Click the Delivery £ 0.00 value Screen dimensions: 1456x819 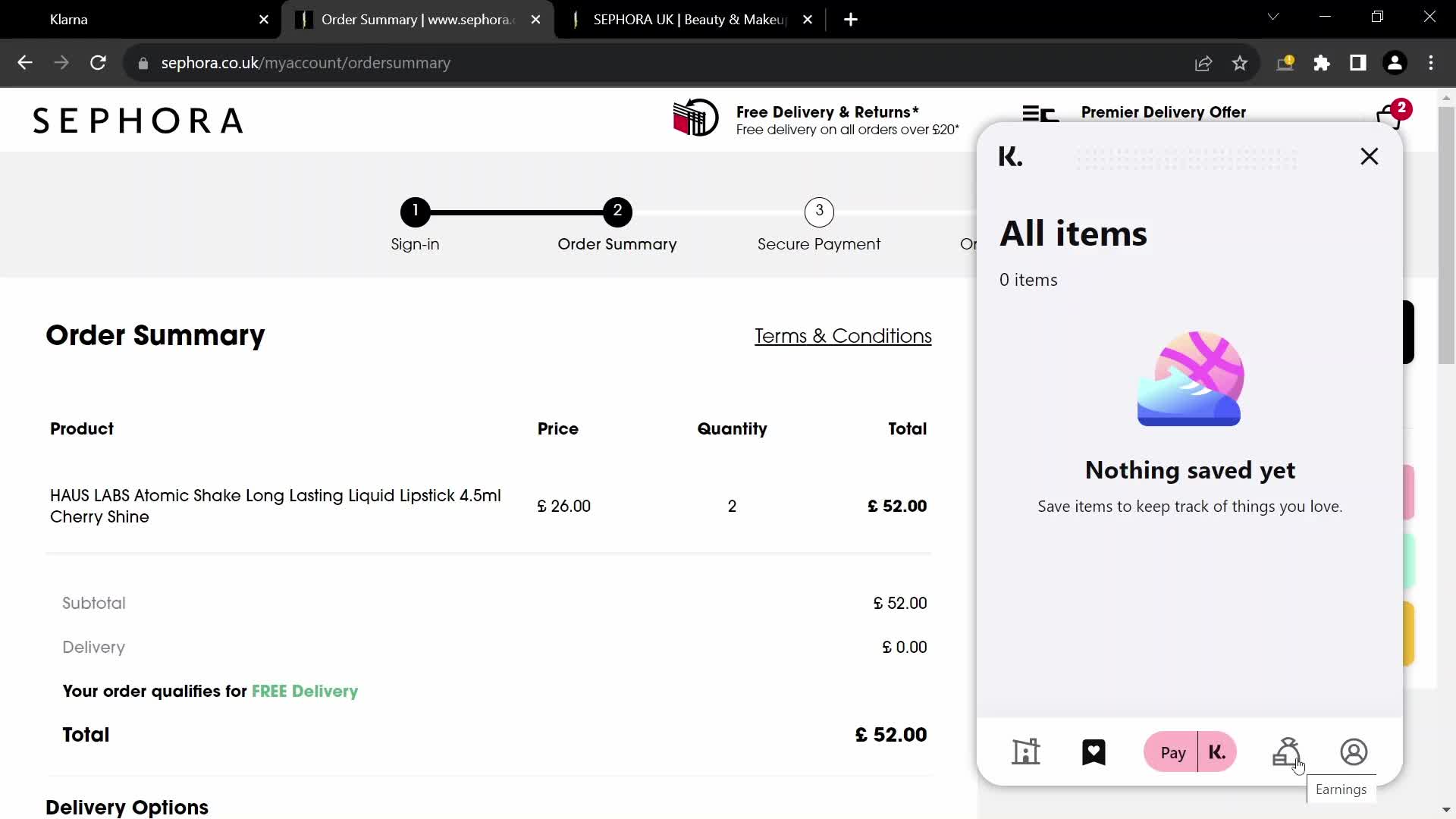coord(904,648)
